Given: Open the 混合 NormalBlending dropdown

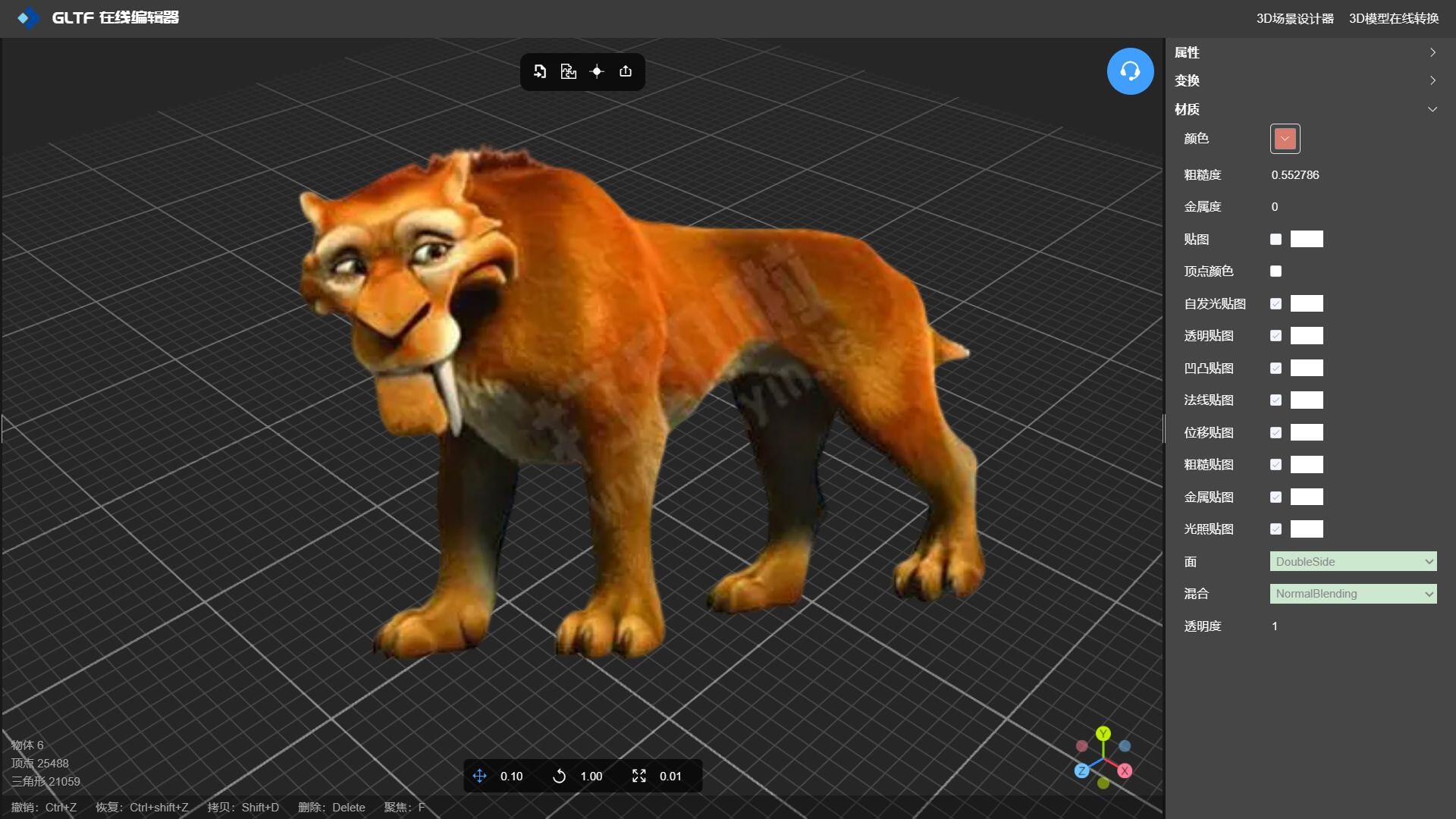Looking at the screenshot, I should coord(1353,594).
